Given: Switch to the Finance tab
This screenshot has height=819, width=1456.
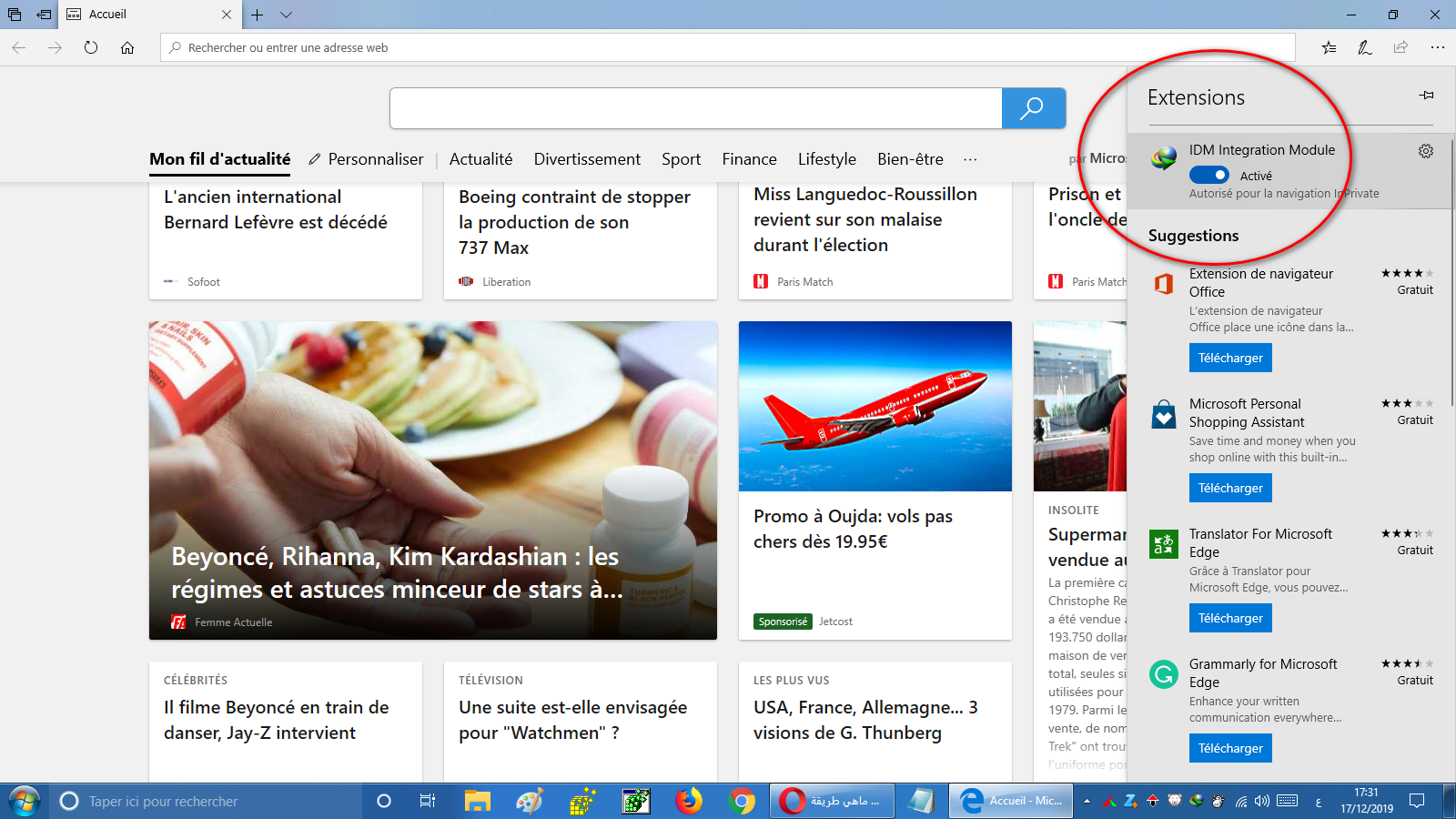Looking at the screenshot, I should [x=750, y=159].
